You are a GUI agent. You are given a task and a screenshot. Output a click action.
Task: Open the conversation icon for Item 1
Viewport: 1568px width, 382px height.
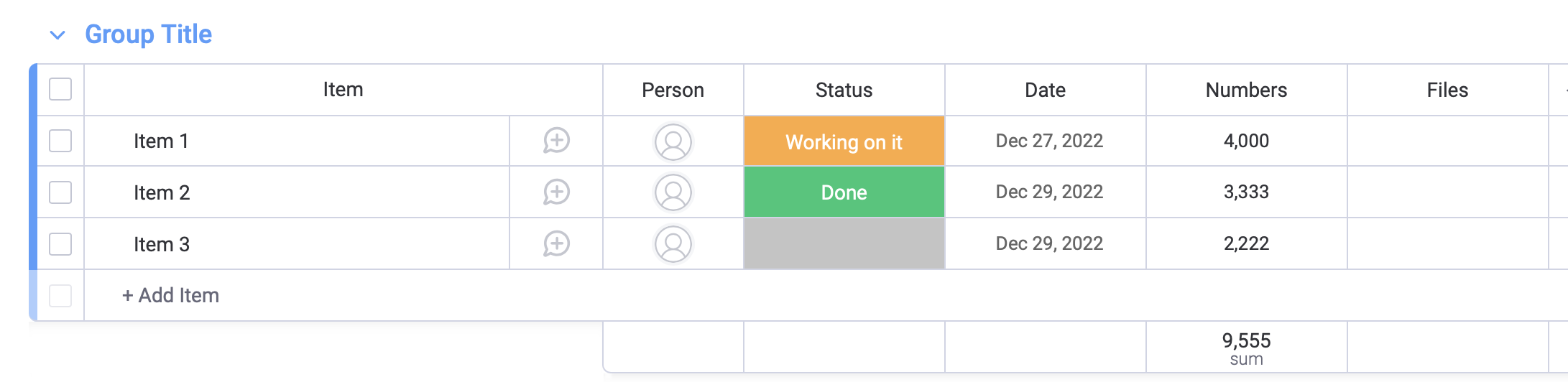coord(556,141)
